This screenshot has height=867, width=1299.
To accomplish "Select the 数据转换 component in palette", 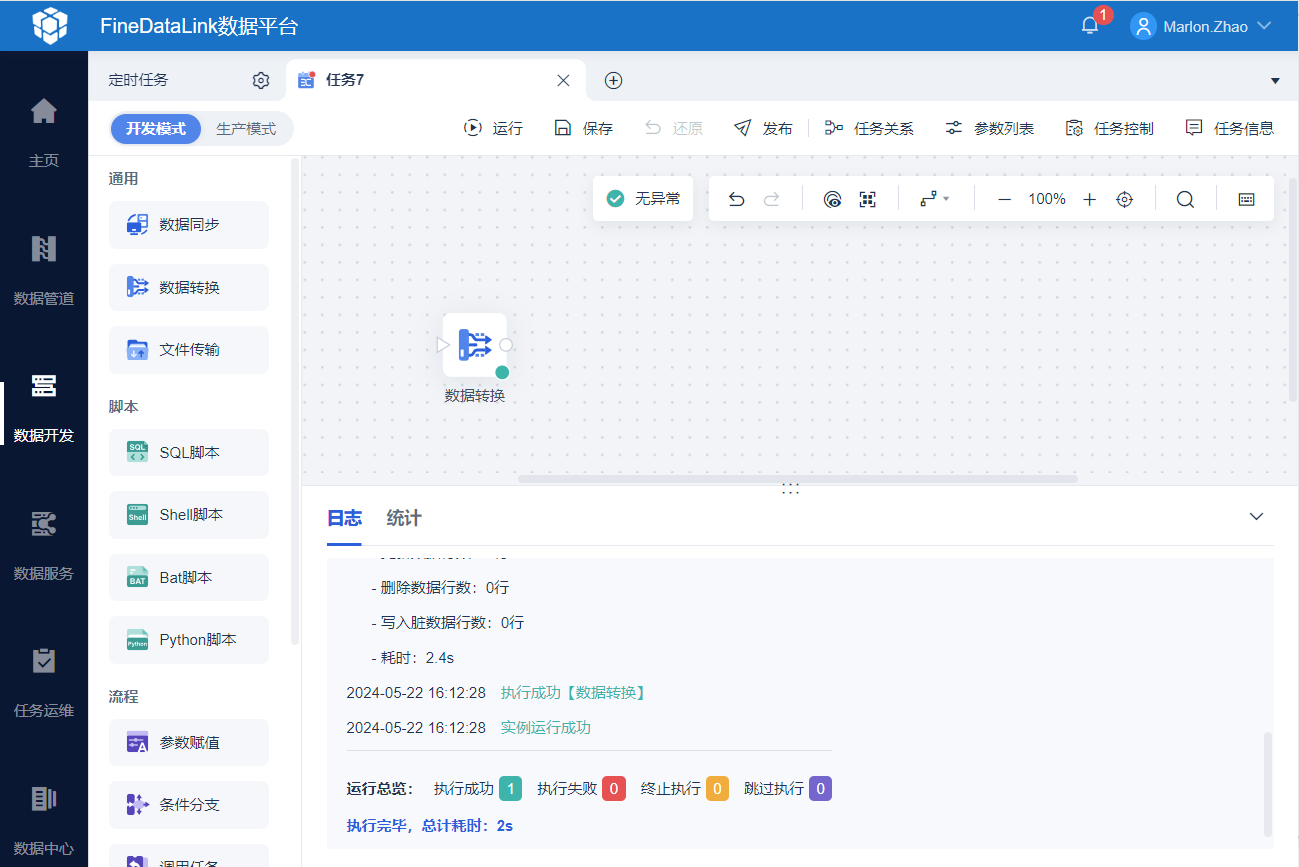I will coord(189,287).
